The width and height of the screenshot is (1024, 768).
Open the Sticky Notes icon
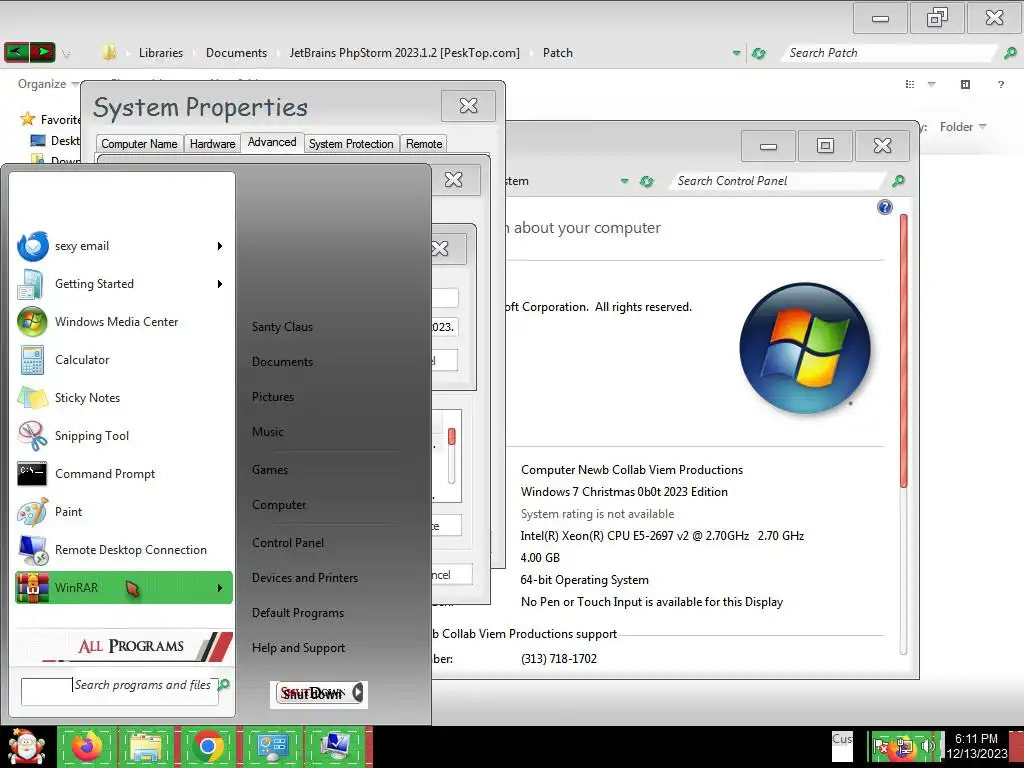tap(32, 398)
